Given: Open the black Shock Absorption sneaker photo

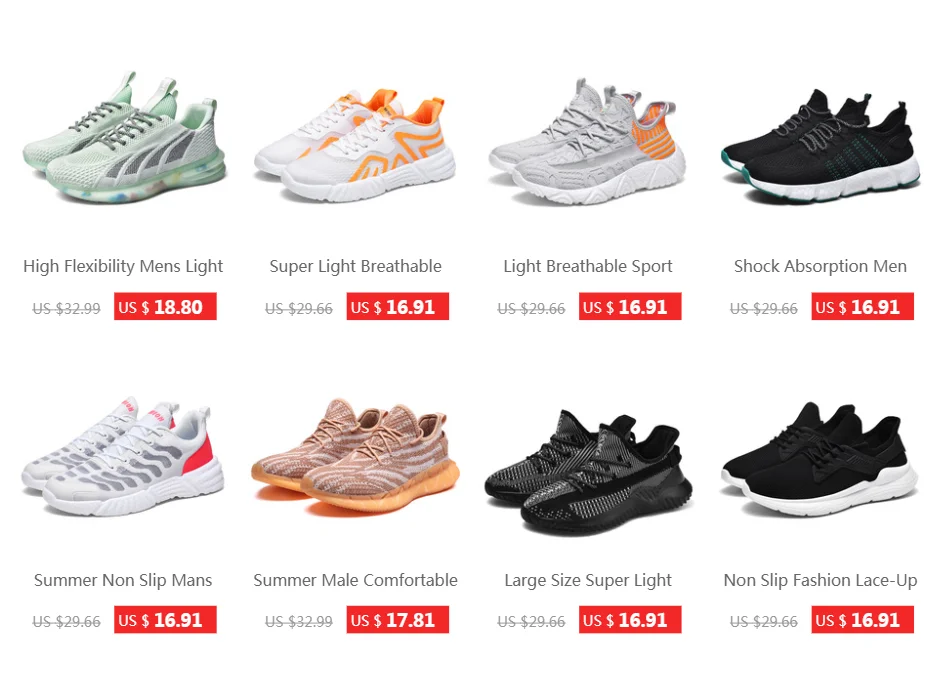Looking at the screenshot, I should click(x=820, y=147).
